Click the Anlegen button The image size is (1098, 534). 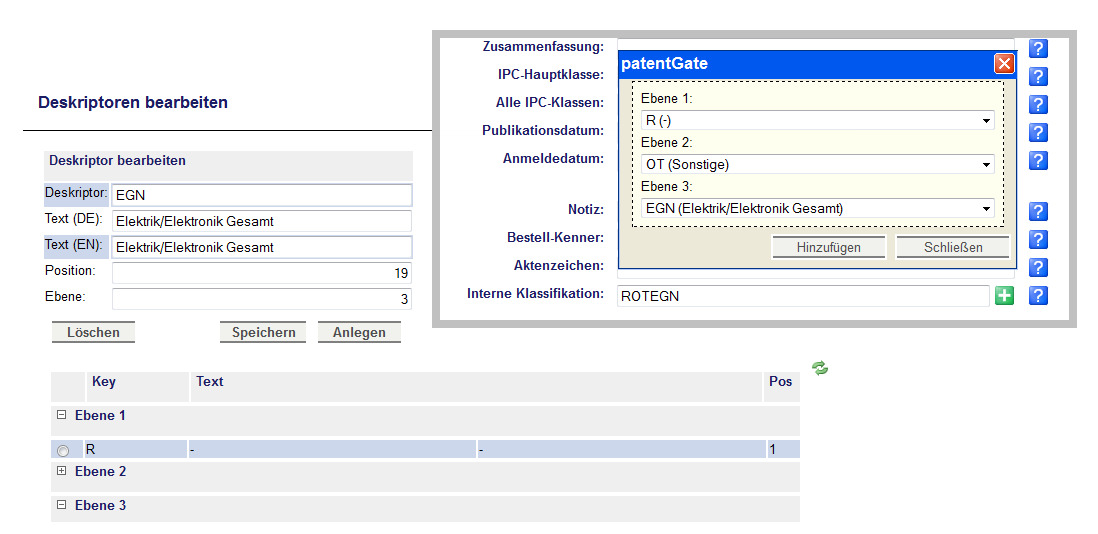click(359, 332)
